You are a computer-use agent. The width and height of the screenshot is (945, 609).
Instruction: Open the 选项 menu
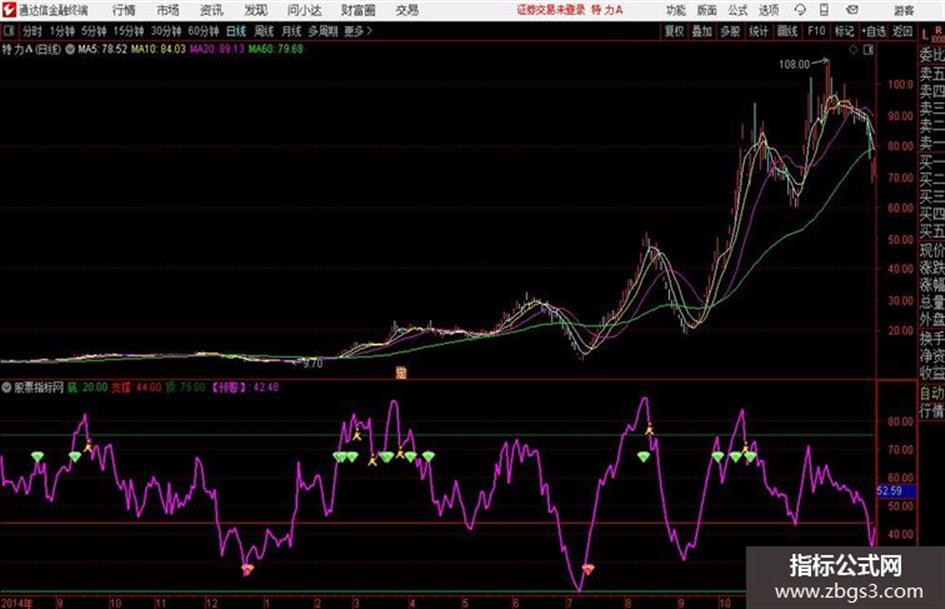click(x=768, y=10)
